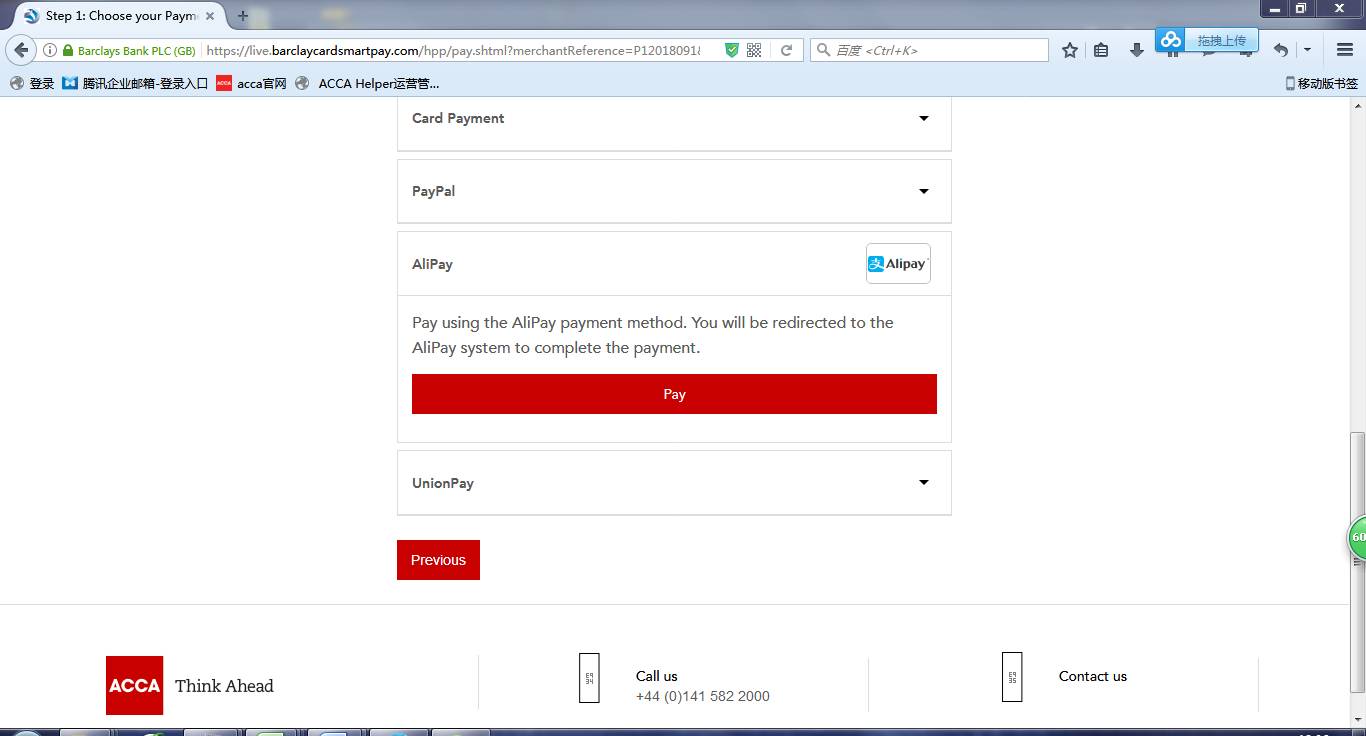
Task: Show the bookmarks list icon beside star
Action: pyautogui.click(x=1101, y=50)
